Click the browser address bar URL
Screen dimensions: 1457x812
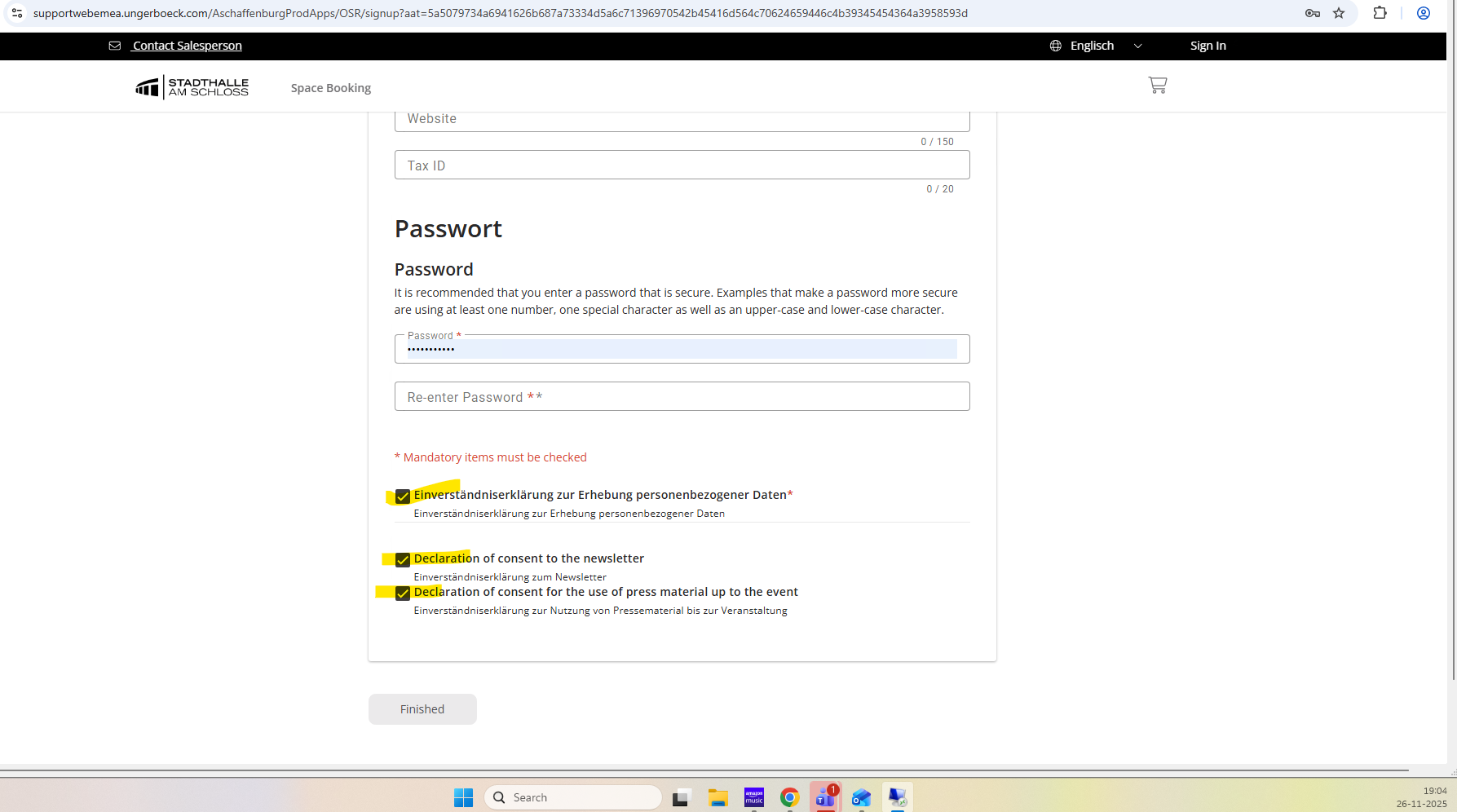click(501, 13)
